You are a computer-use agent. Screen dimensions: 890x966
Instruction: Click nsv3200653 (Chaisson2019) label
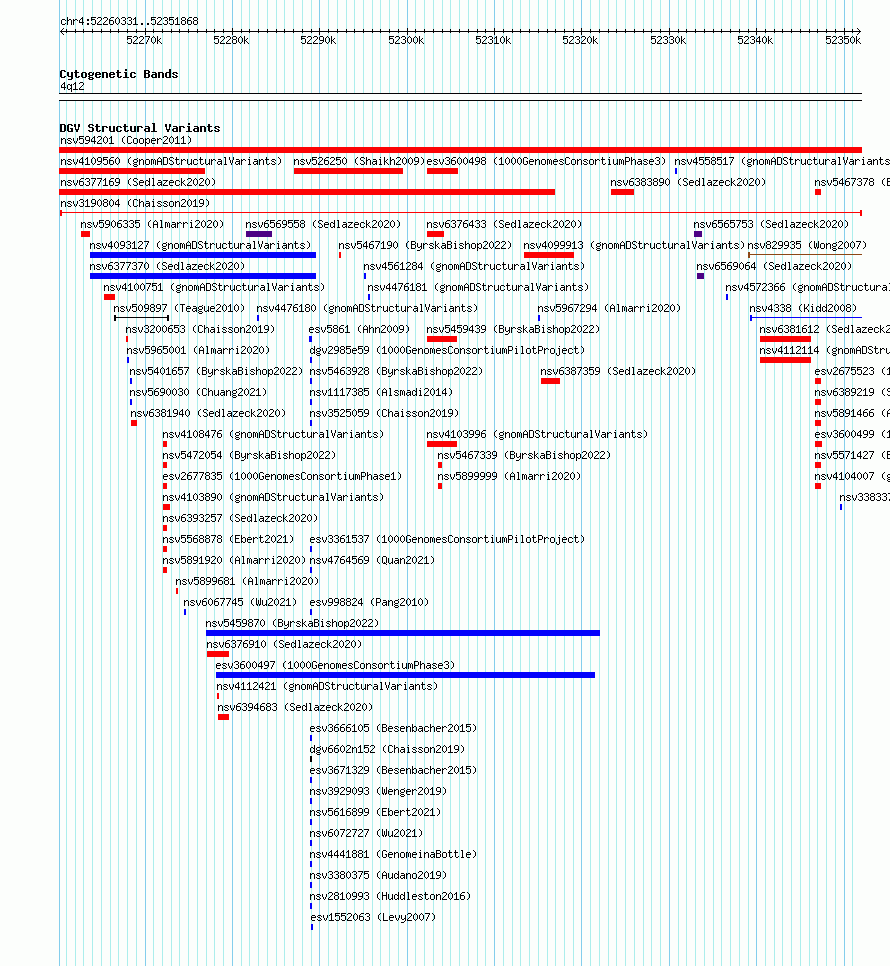coord(200,329)
